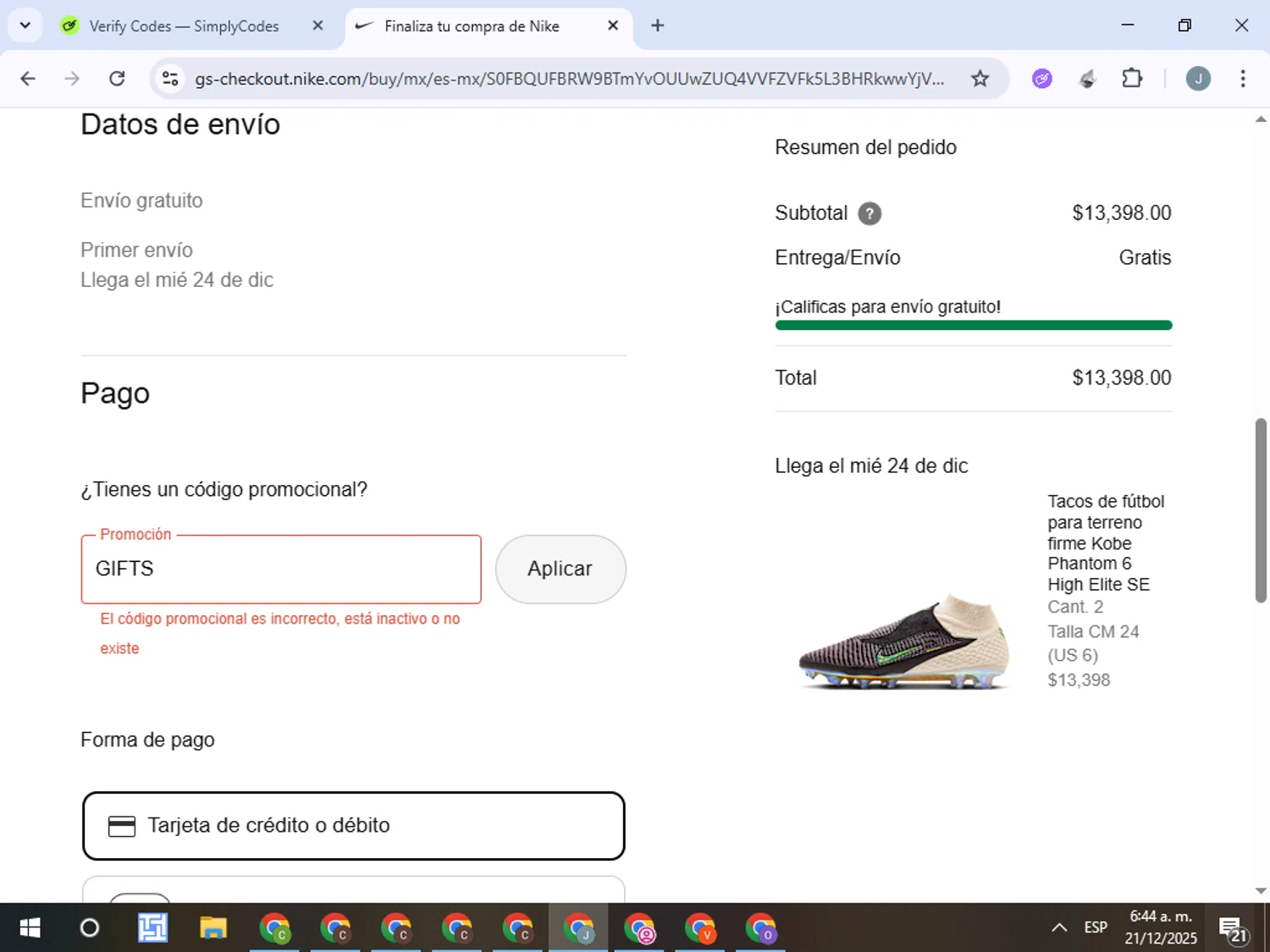
Task: Show hidden system tray icons
Action: (x=1059, y=927)
